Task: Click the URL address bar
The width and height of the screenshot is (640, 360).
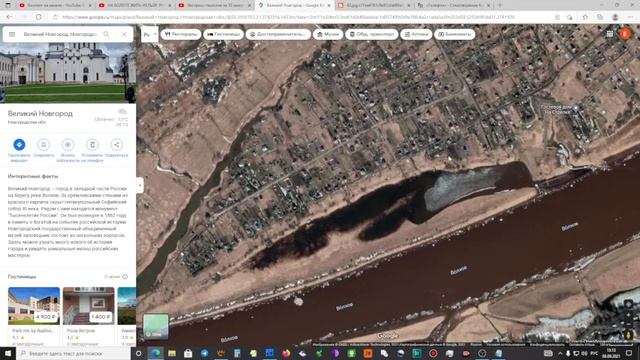Action: point(302,17)
